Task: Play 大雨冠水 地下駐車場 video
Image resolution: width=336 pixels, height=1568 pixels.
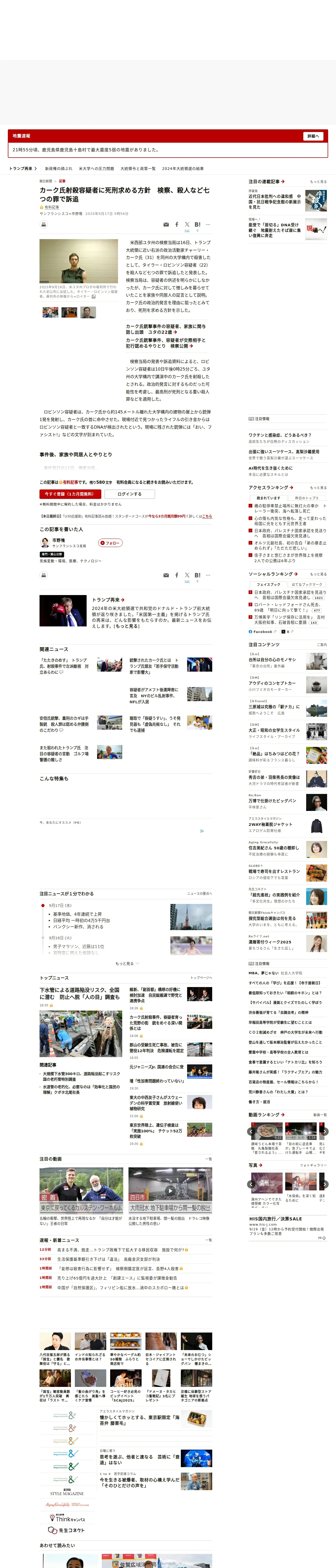Action: [x=170, y=1191]
